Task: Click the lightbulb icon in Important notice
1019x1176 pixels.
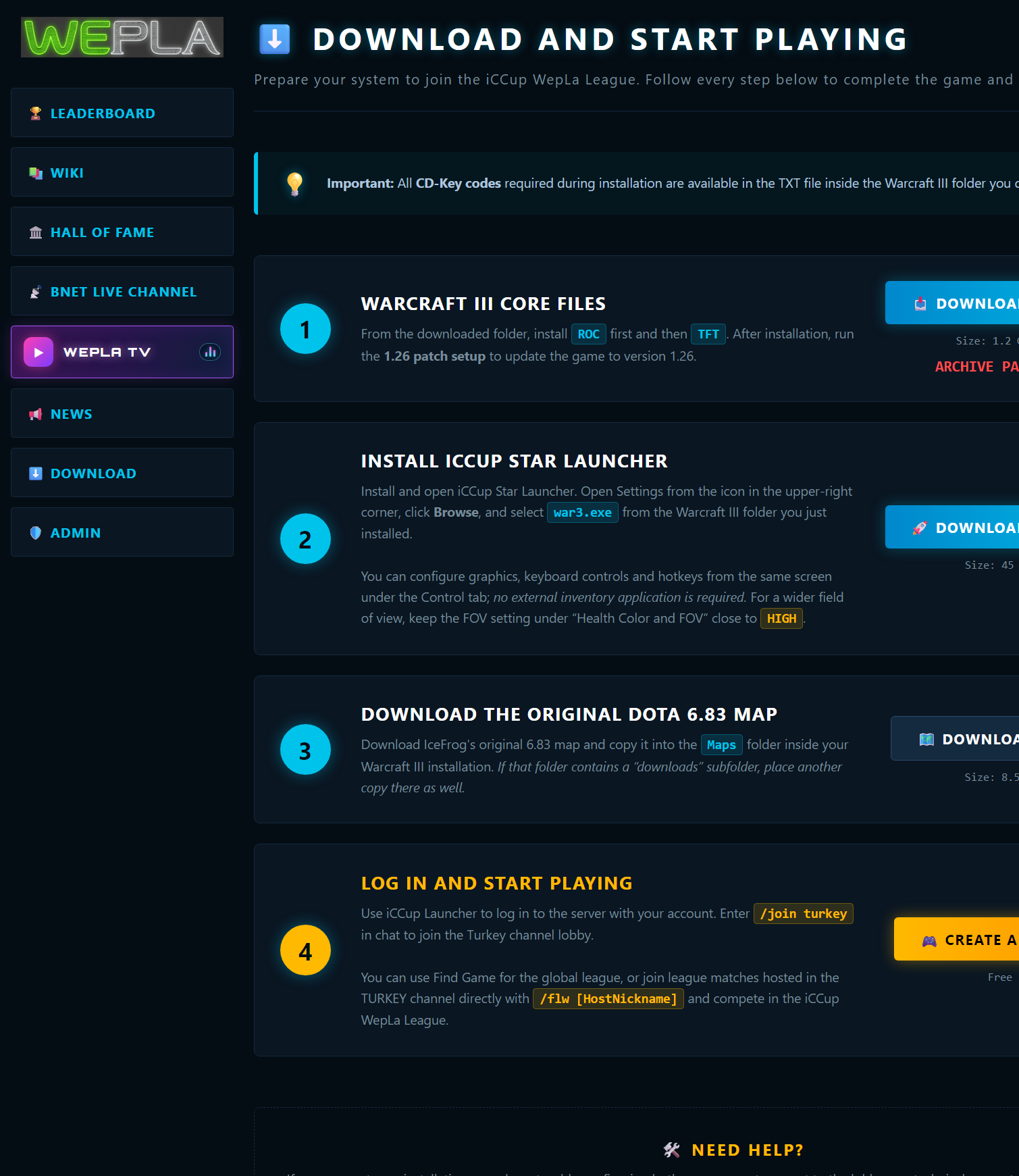Action: click(x=295, y=184)
